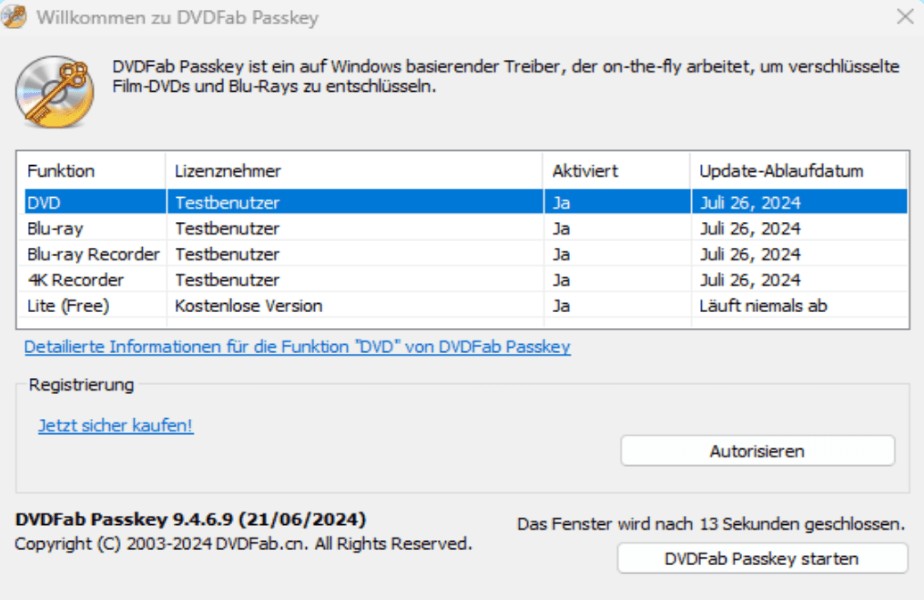
Task: Click Ja in the Blu-ray Recorder row
Action: (x=561, y=254)
